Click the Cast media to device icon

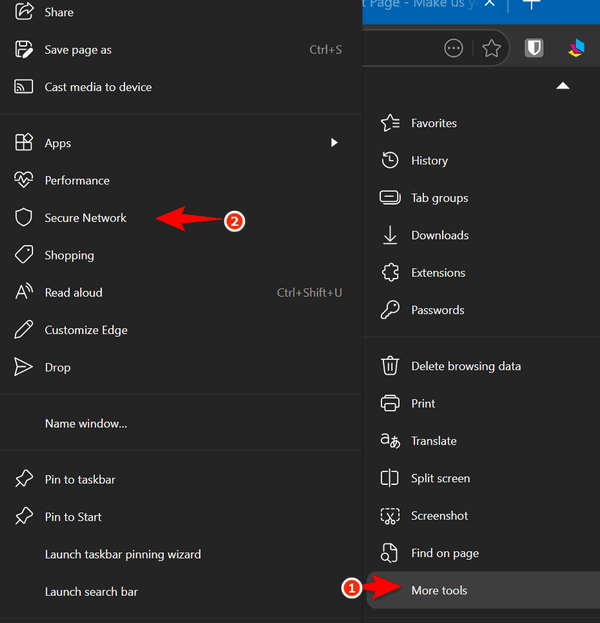pos(24,87)
